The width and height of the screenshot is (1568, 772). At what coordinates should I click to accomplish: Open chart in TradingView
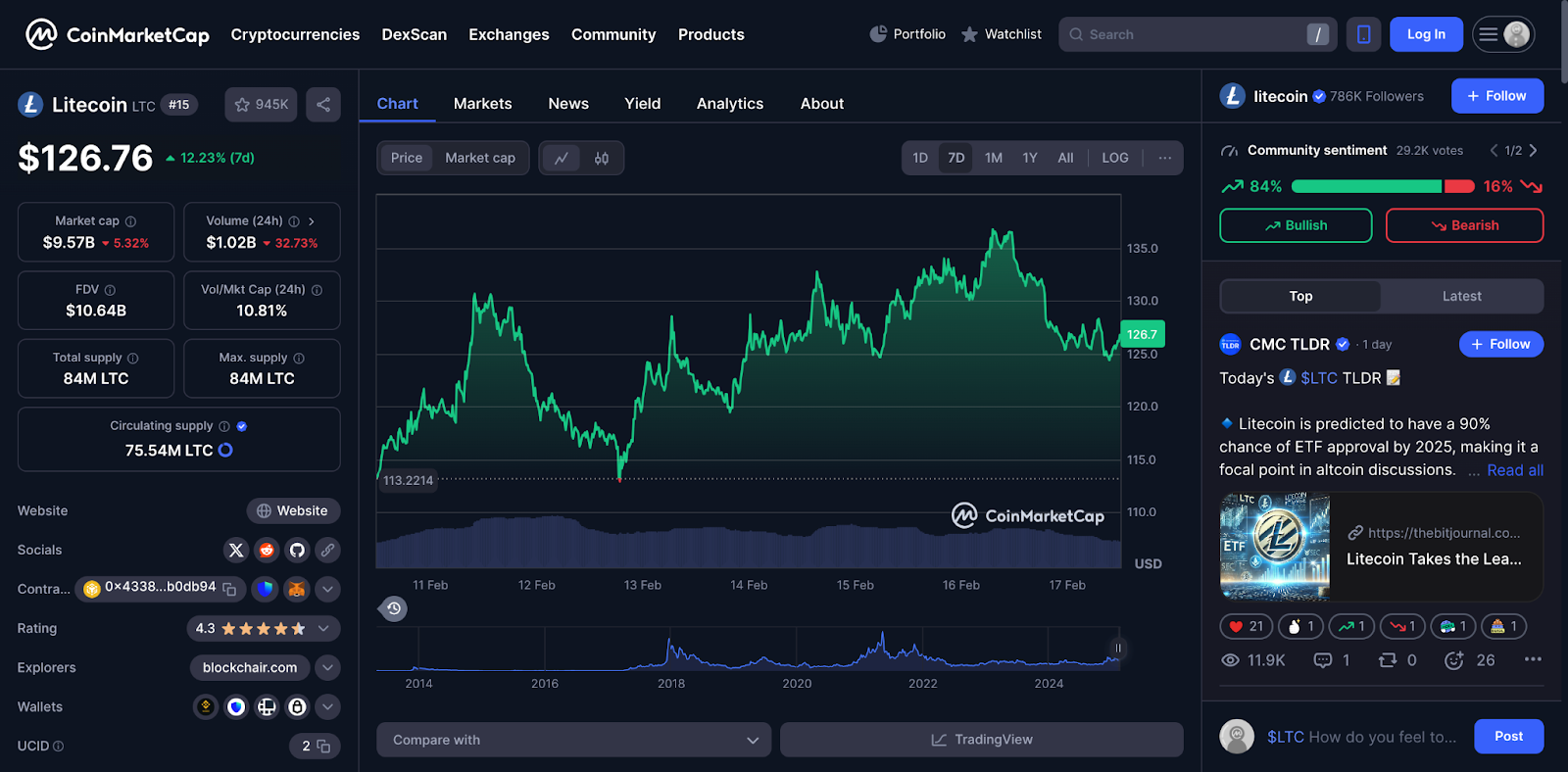point(982,740)
